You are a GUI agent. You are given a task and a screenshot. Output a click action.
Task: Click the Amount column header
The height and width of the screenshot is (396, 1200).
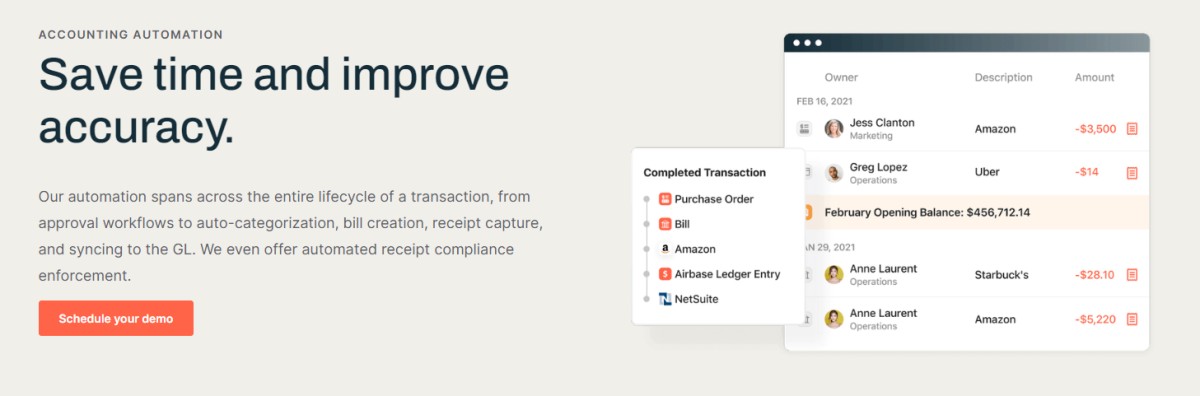click(x=1094, y=77)
